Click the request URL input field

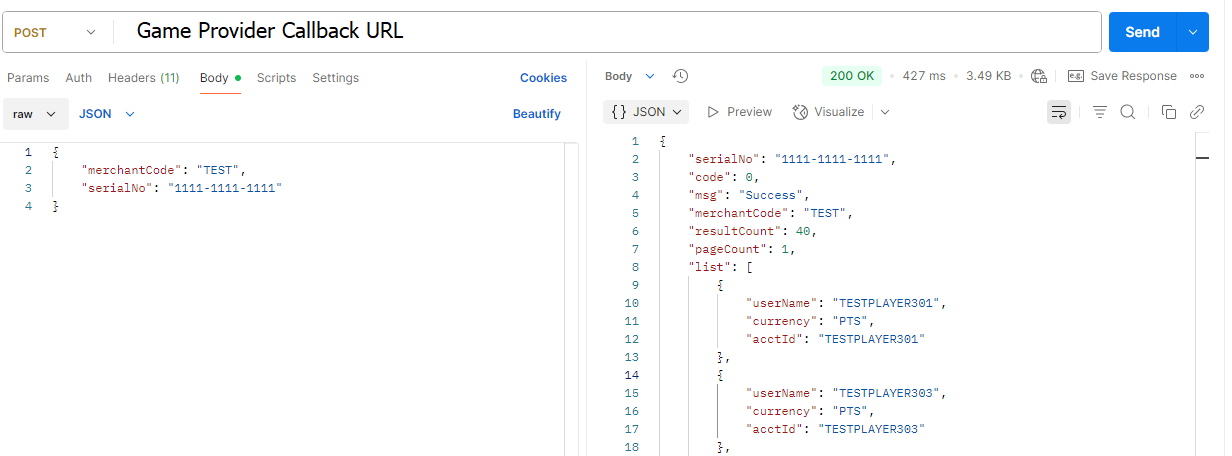tap(600, 32)
